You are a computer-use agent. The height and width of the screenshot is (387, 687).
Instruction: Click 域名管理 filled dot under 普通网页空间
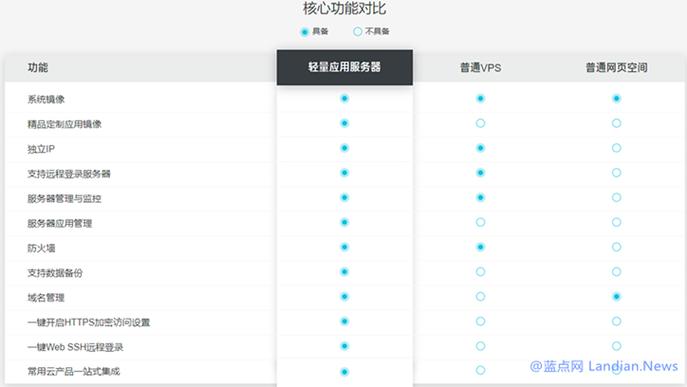point(616,297)
